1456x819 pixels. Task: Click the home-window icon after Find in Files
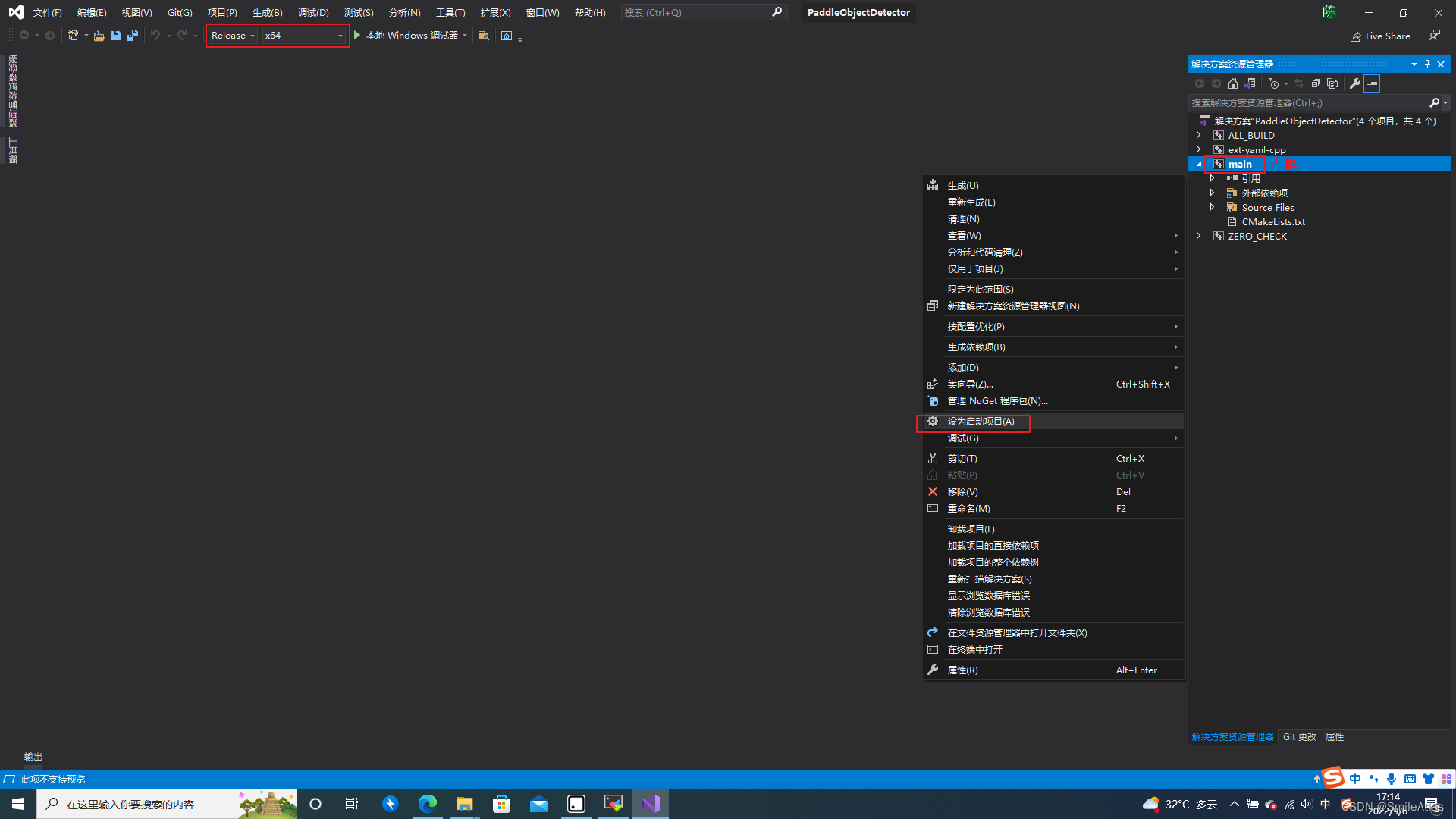507,36
